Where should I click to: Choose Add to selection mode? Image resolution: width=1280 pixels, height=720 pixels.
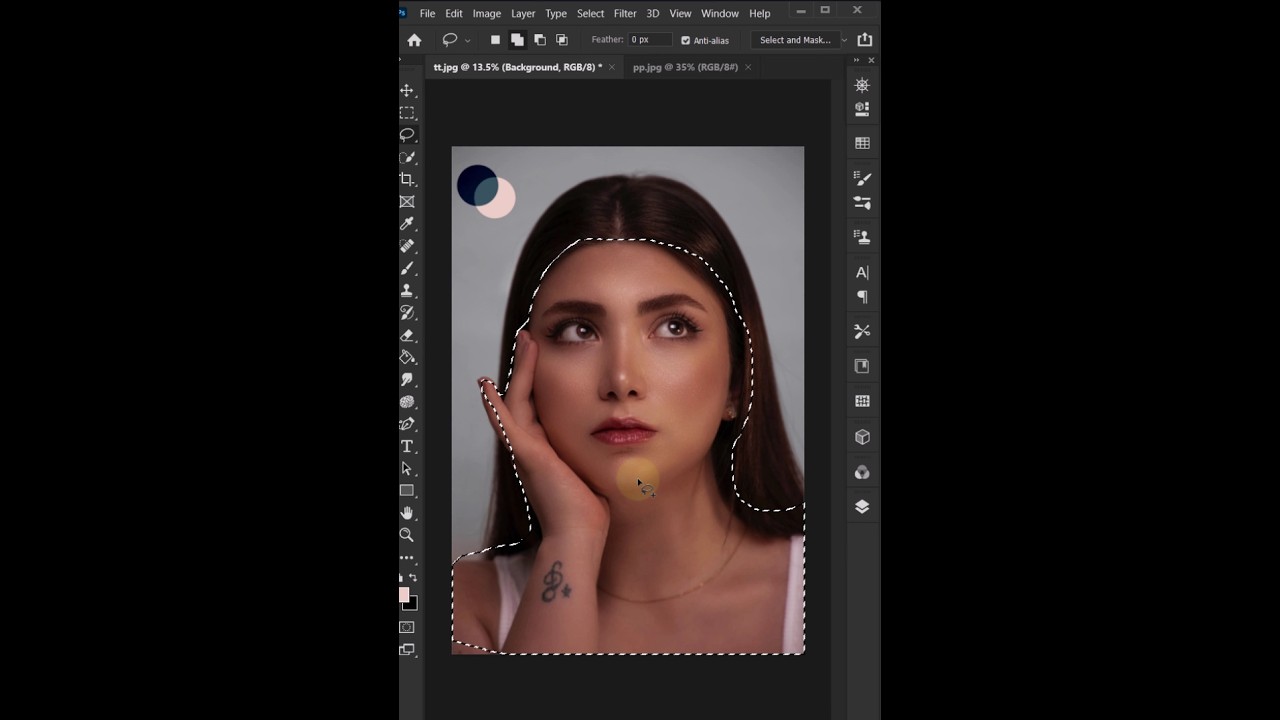[x=517, y=40]
